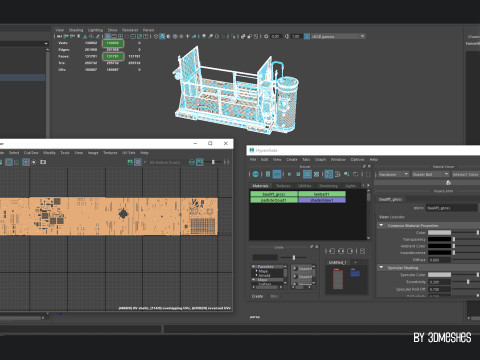
Task: Open Hypershade Tabs menu
Action: click(x=306, y=160)
